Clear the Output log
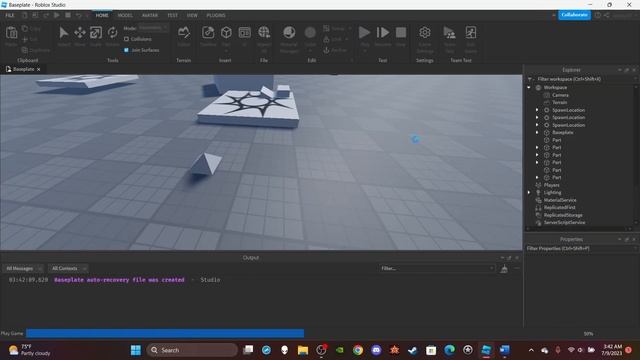This screenshot has width=640, height=360. pyautogui.click(x=504, y=269)
